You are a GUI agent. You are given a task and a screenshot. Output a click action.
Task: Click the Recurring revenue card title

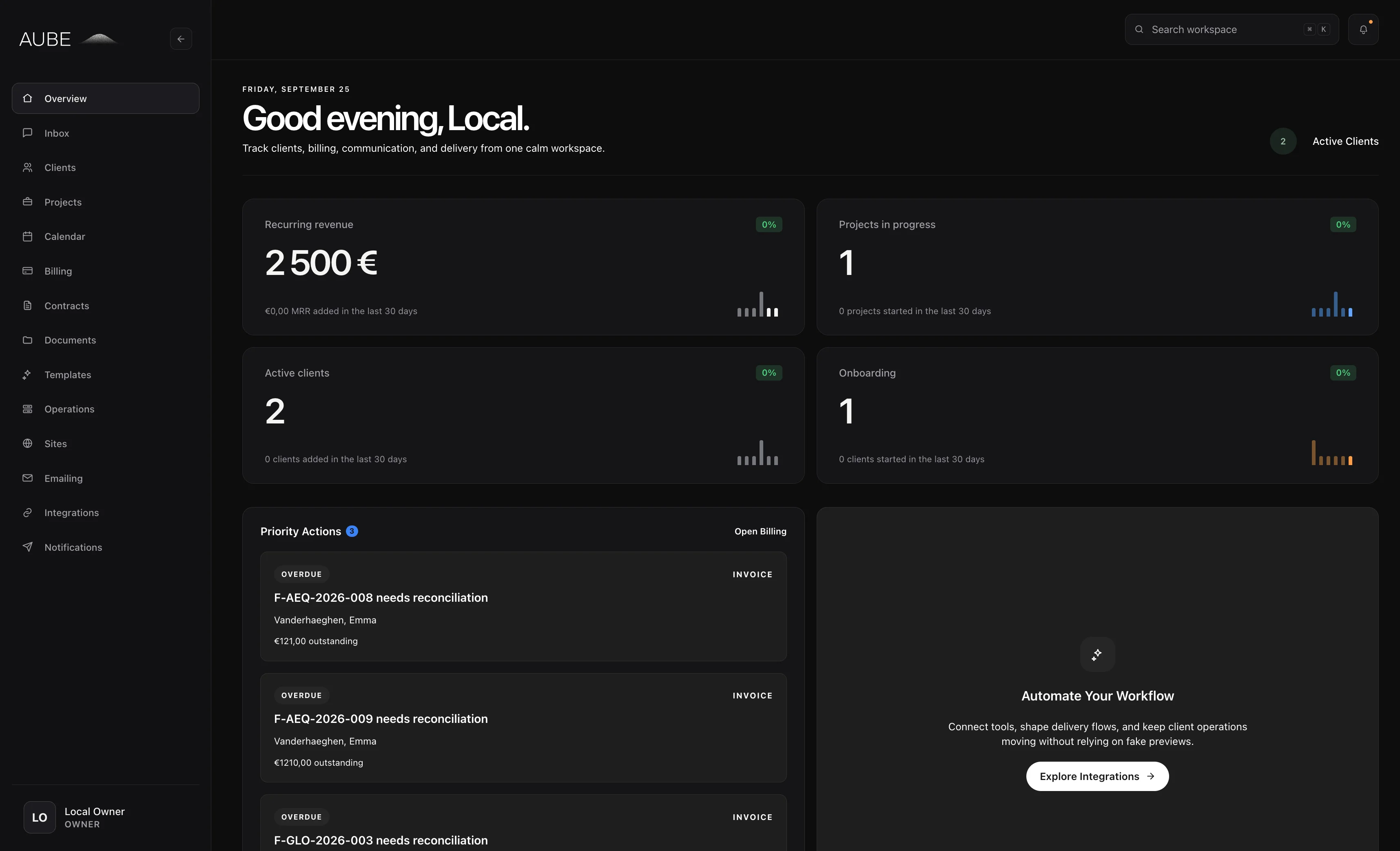coord(308,224)
